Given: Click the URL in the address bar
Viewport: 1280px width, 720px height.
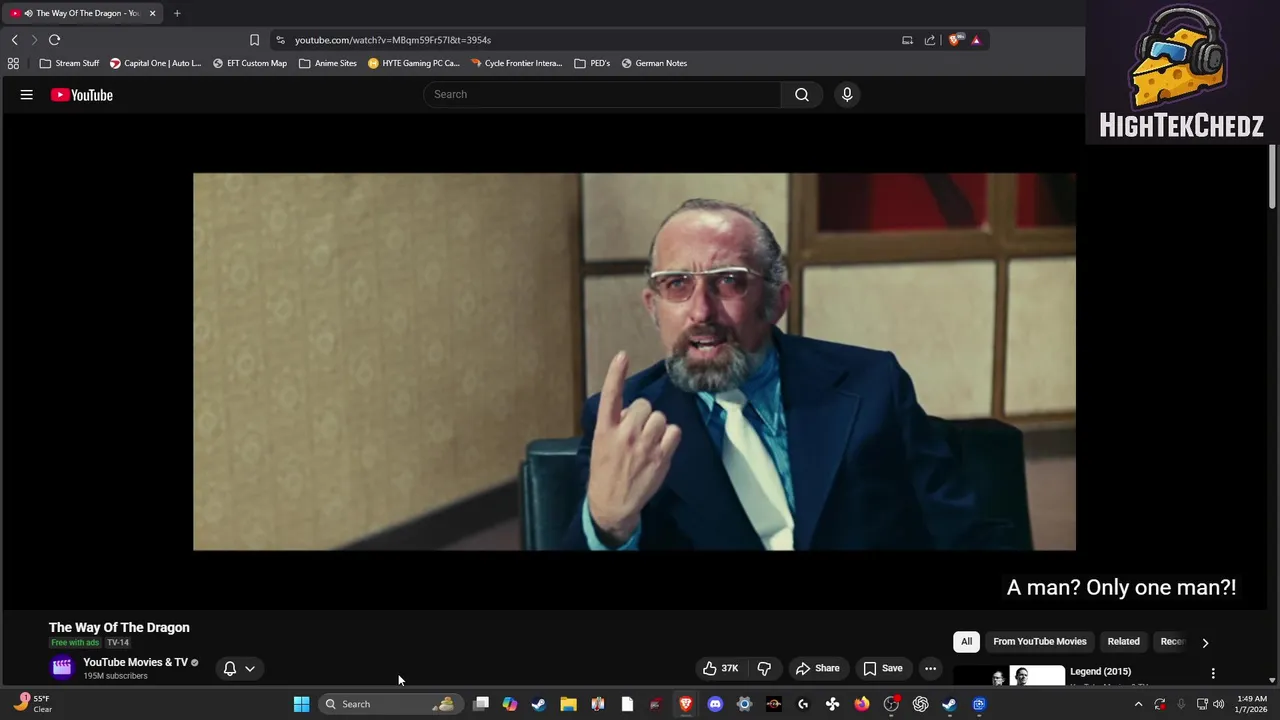Looking at the screenshot, I should [392, 40].
